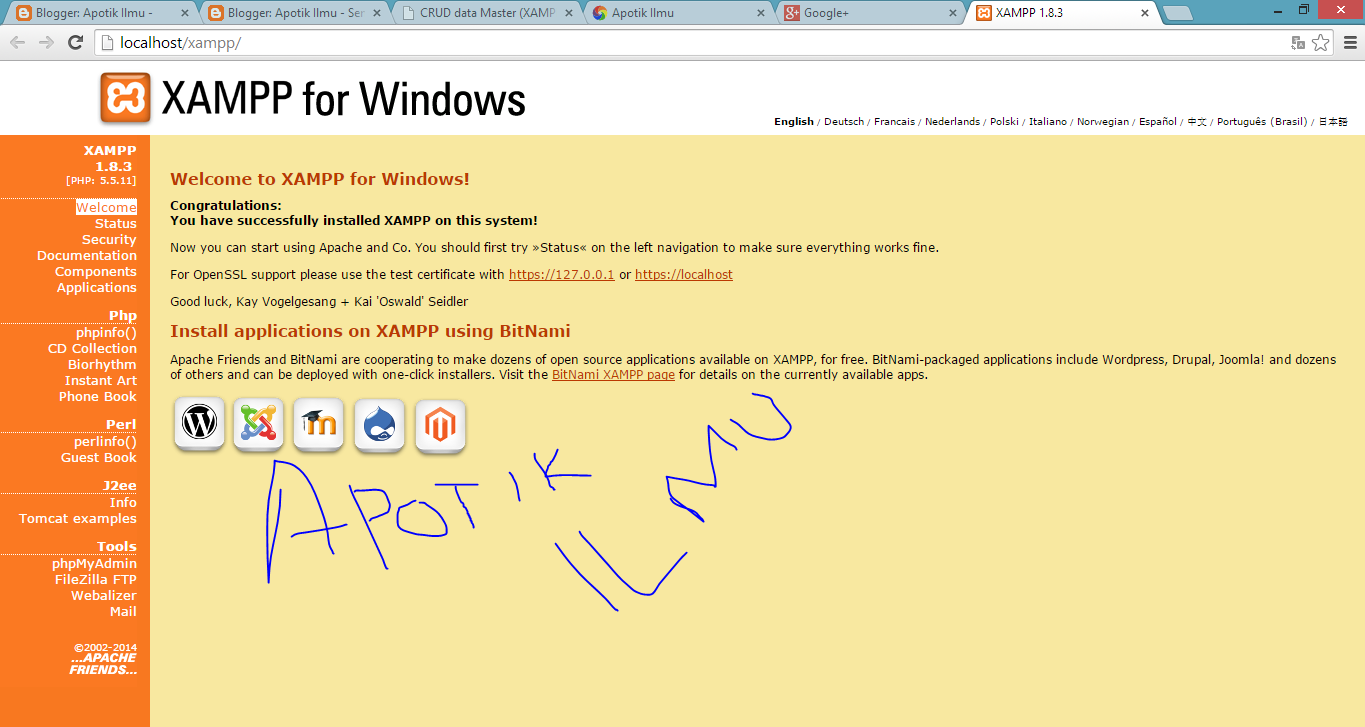Open perlinfo() in the sidebar
The height and width of the screenshot is (727, 1365).
point(105,441)
